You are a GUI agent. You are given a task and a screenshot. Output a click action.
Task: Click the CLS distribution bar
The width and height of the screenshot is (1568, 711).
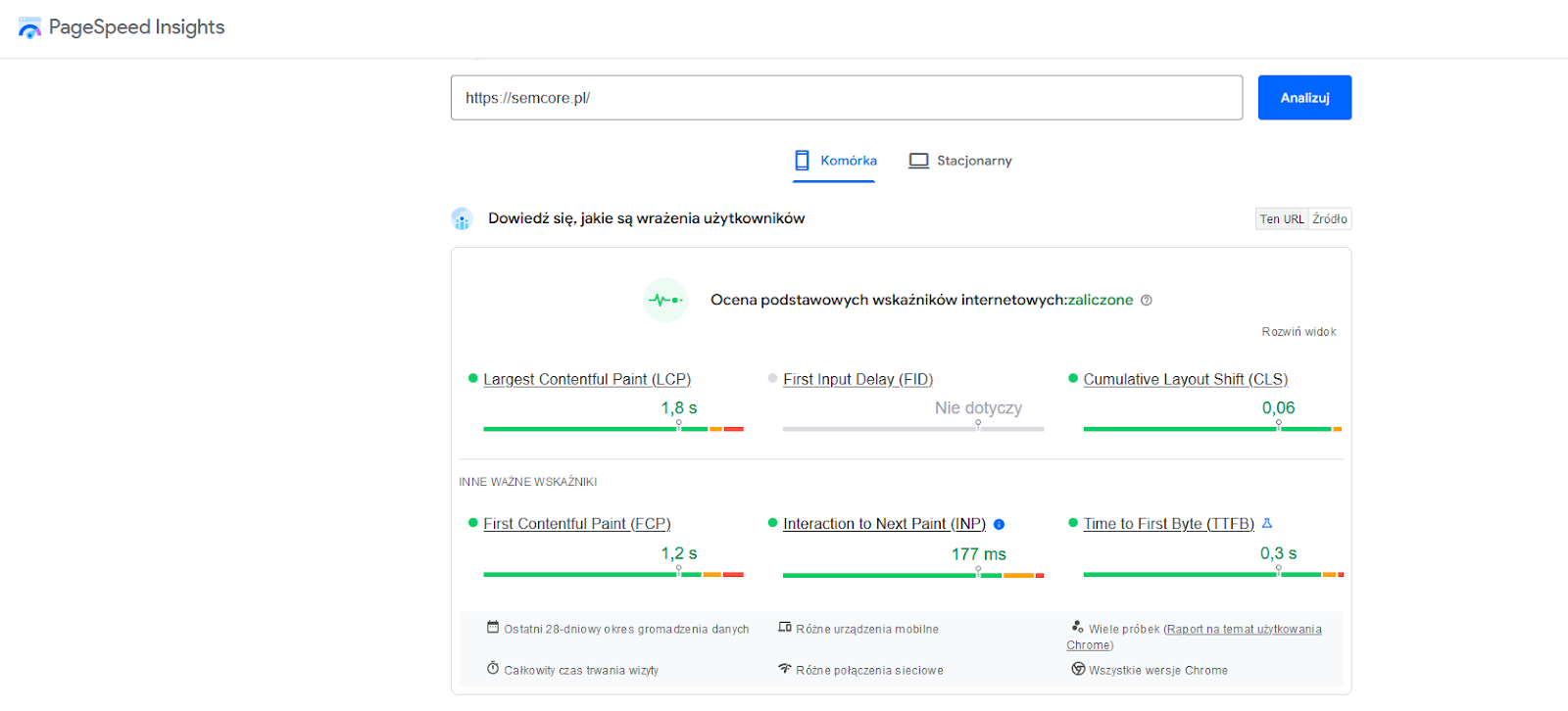[1212, 429]
